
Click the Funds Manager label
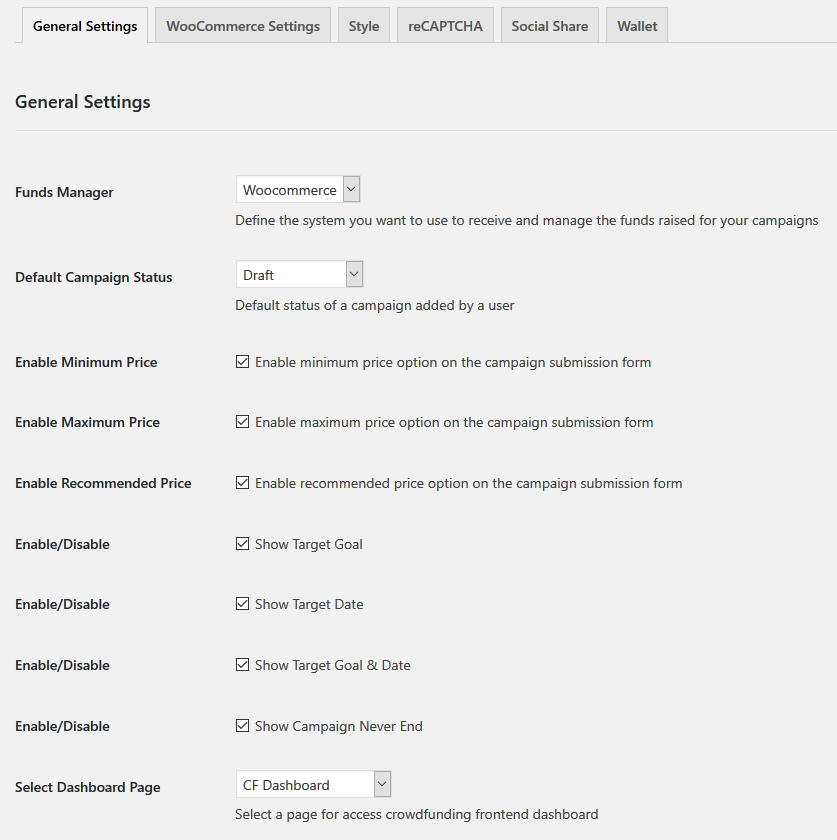click(x=64, y=192)
